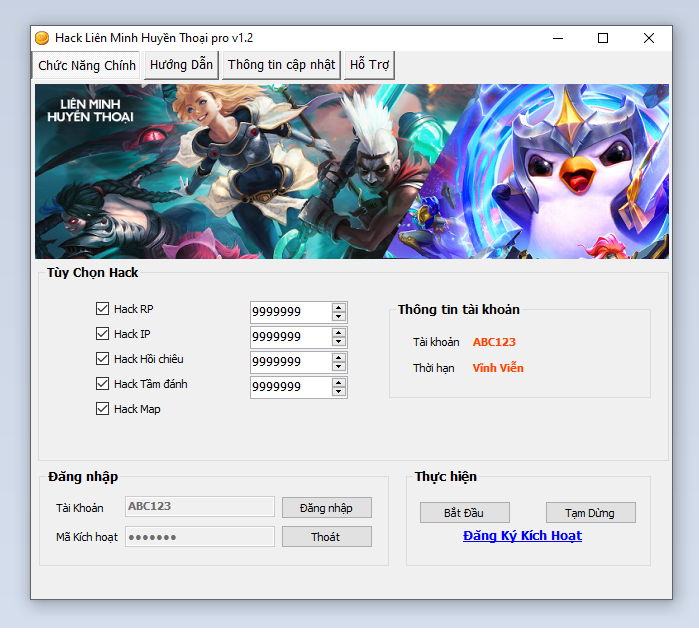Uncheck the Hack RP checkbox
Viewport: 699px width, 632px height.
[x=102, y=309]
